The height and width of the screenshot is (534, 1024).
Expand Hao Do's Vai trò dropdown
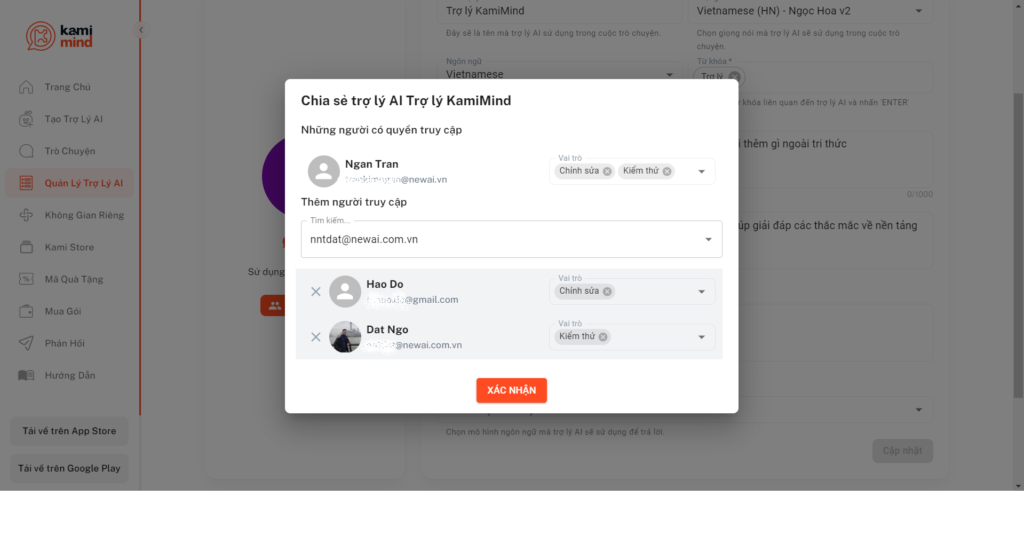coord(701,292)
